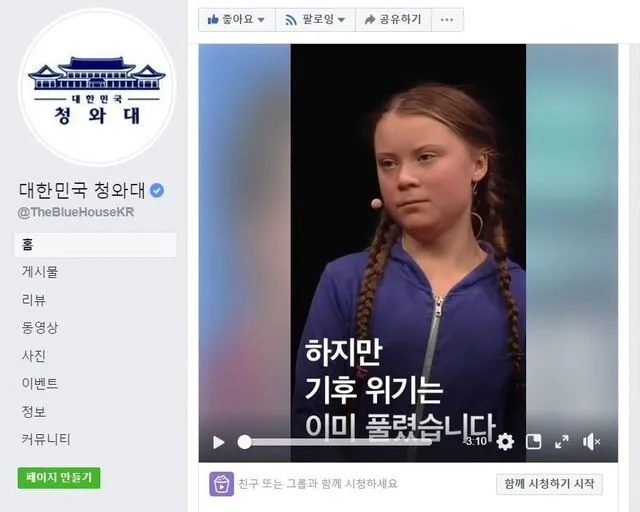Go to the 사진 photos section

pos(34,356)
